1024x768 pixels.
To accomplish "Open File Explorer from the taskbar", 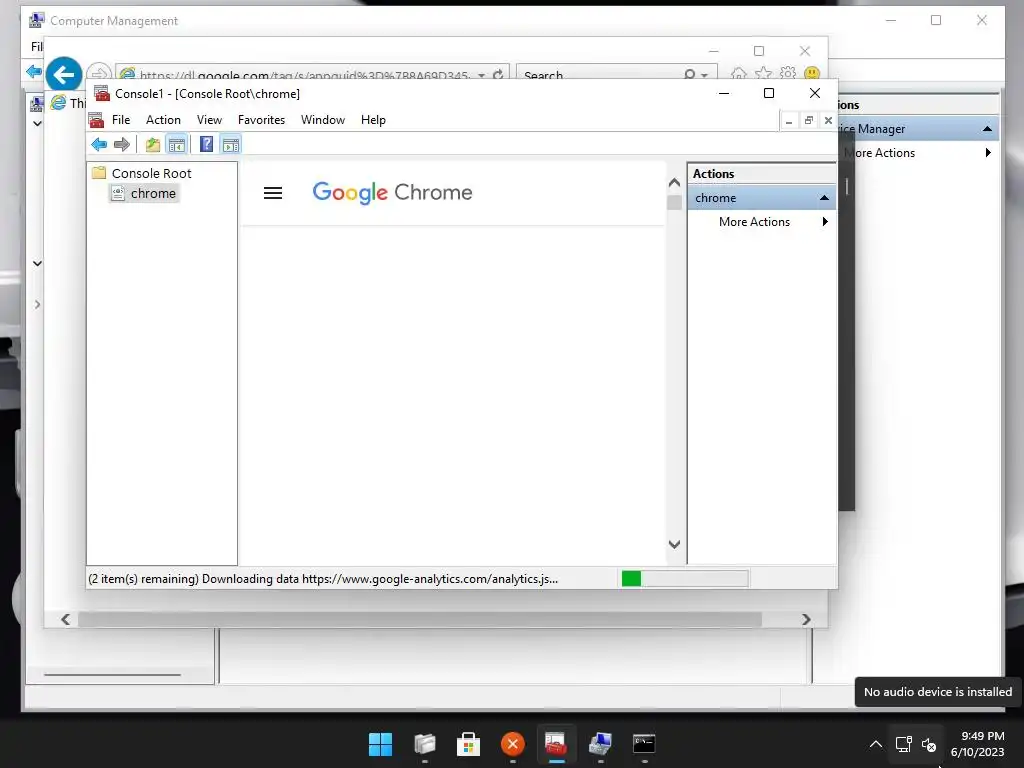I will (x=424, y=744).
